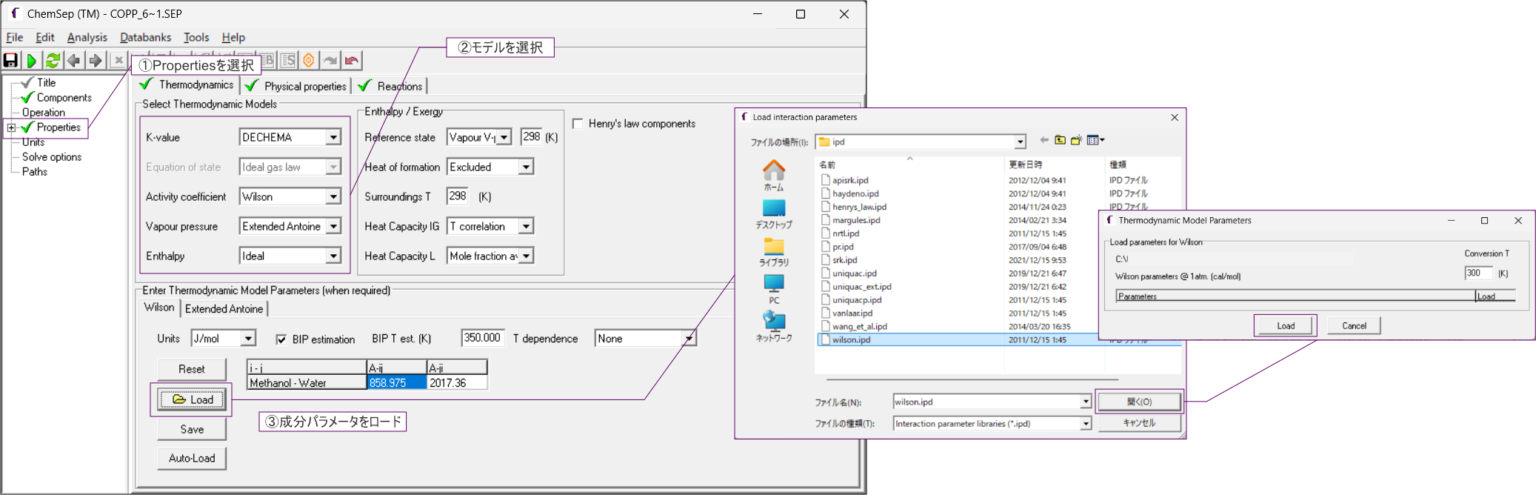This screenshot has height=495, width=1536.
Task: Open the view menu icon in the file dialog
Action: tap(1096, 141)
